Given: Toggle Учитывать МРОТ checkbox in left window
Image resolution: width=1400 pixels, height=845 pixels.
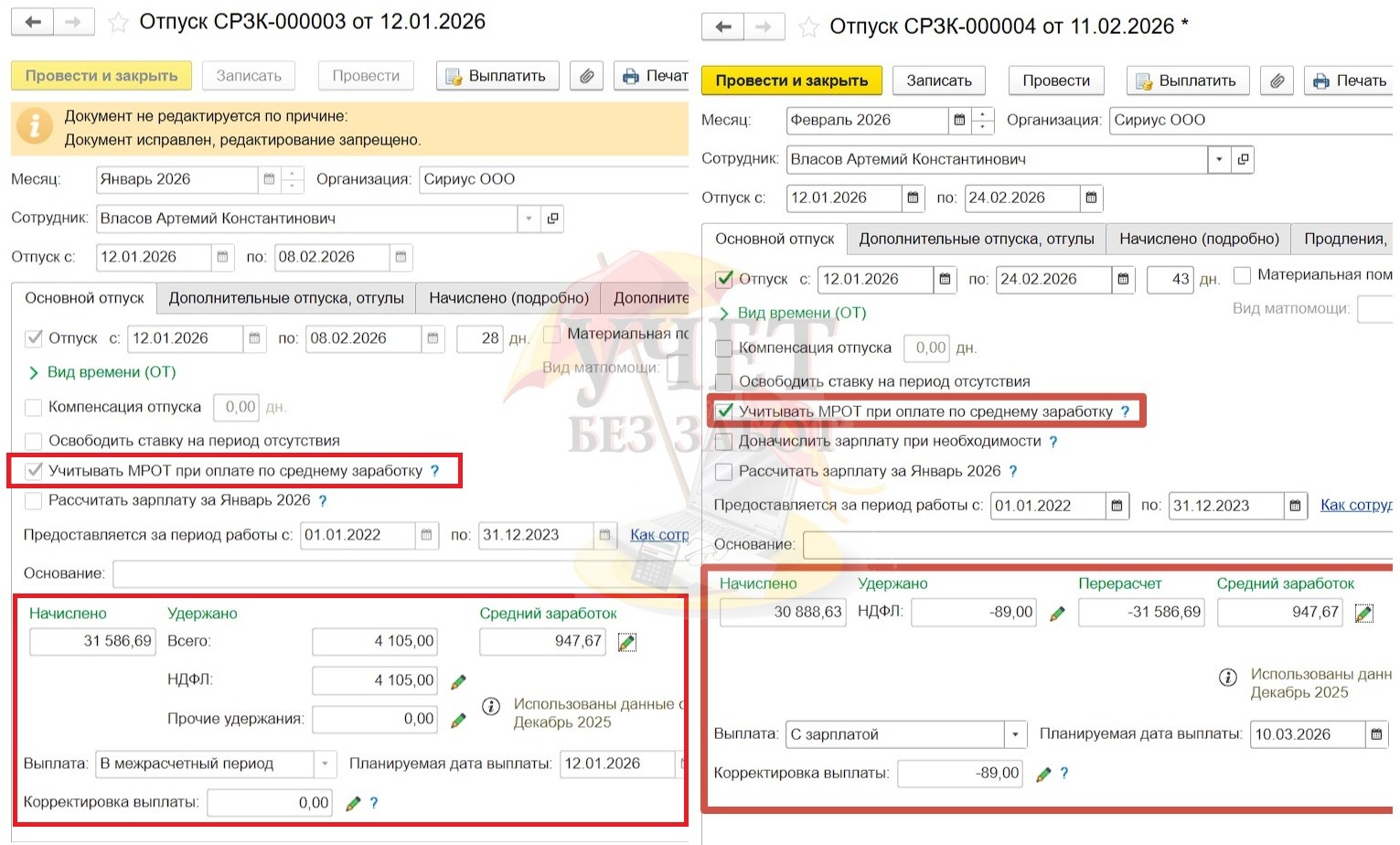Looking at the screenshot, I should point(34,471).
